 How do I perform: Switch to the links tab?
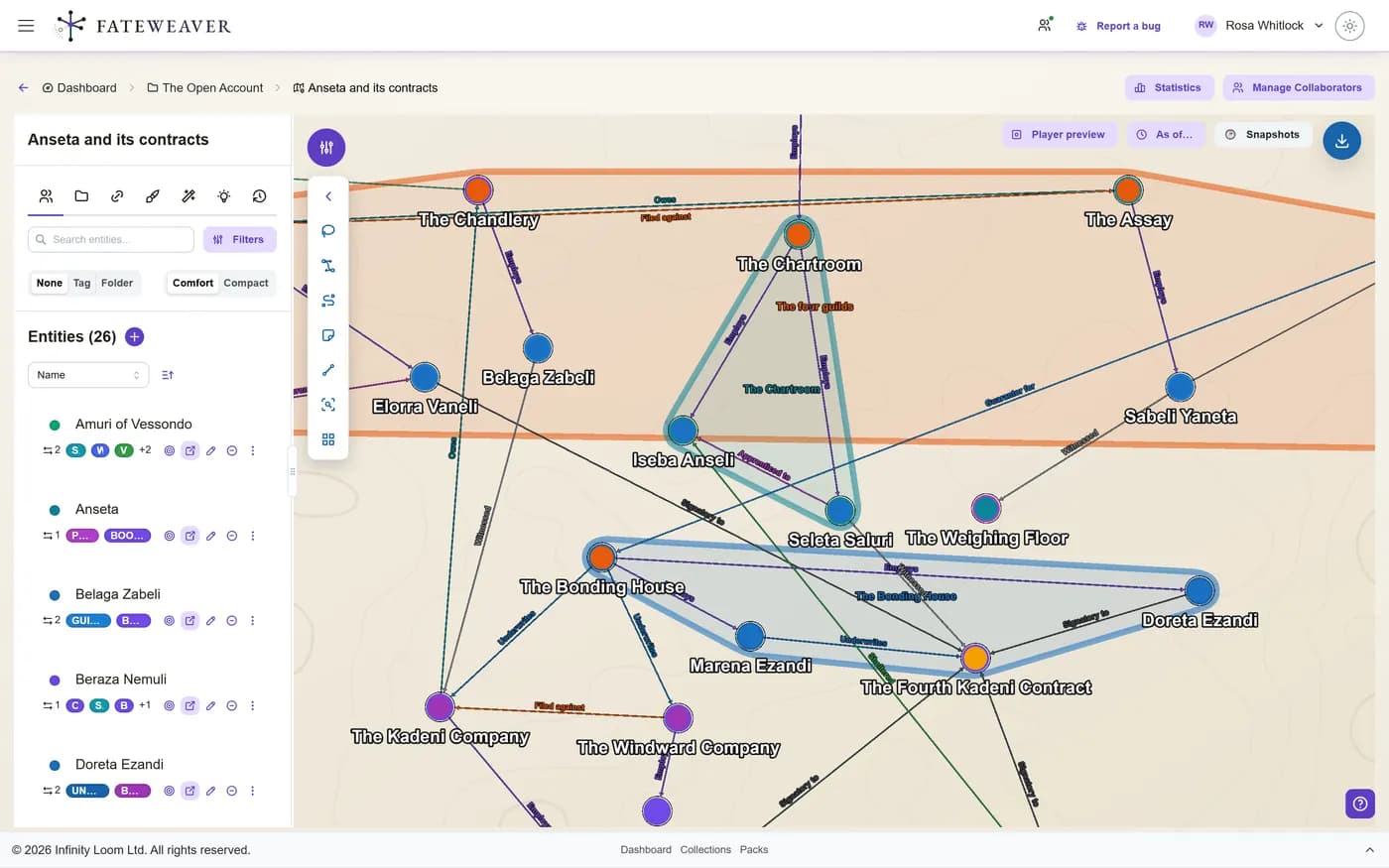coord(117,196)
